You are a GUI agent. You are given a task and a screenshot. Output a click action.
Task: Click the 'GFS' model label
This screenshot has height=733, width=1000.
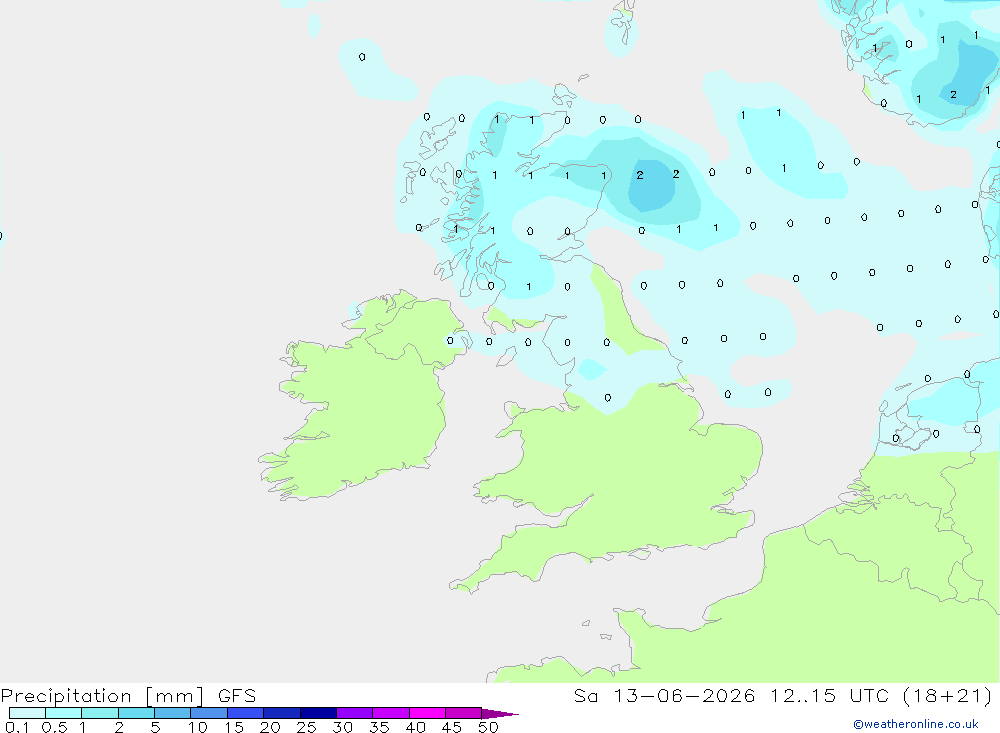pos(237,695)
